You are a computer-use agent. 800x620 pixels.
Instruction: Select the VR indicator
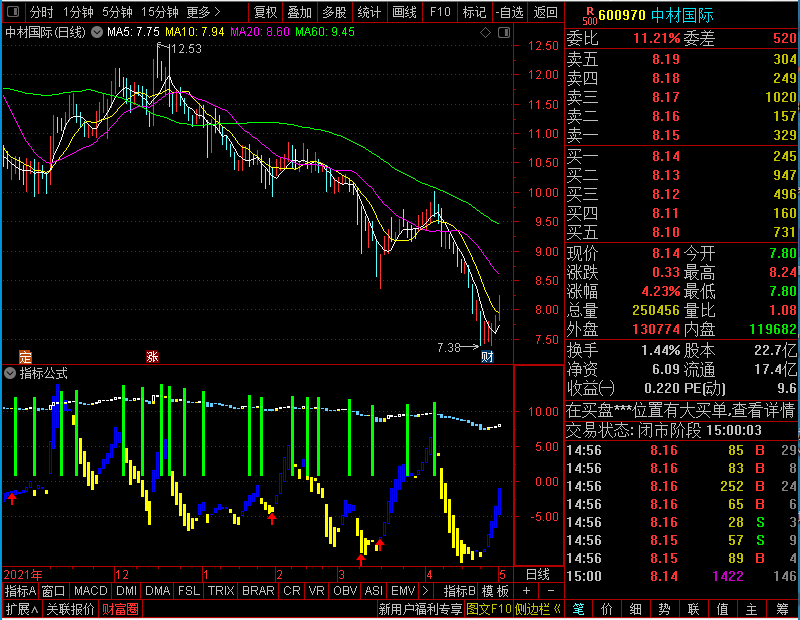pos(317,591)
